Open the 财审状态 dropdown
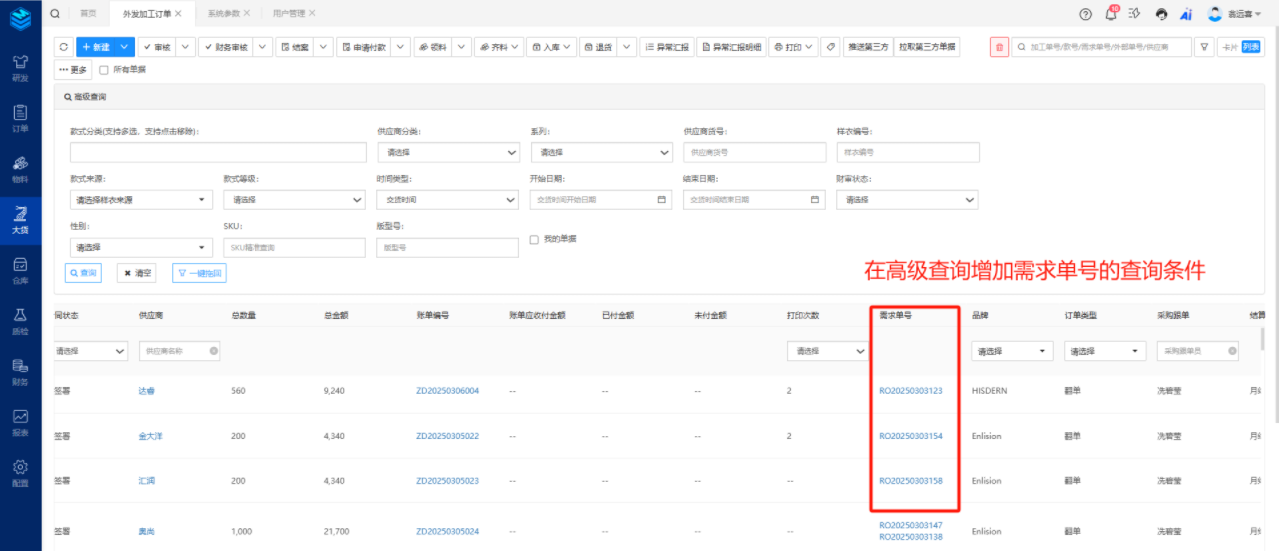 point(907,200)
